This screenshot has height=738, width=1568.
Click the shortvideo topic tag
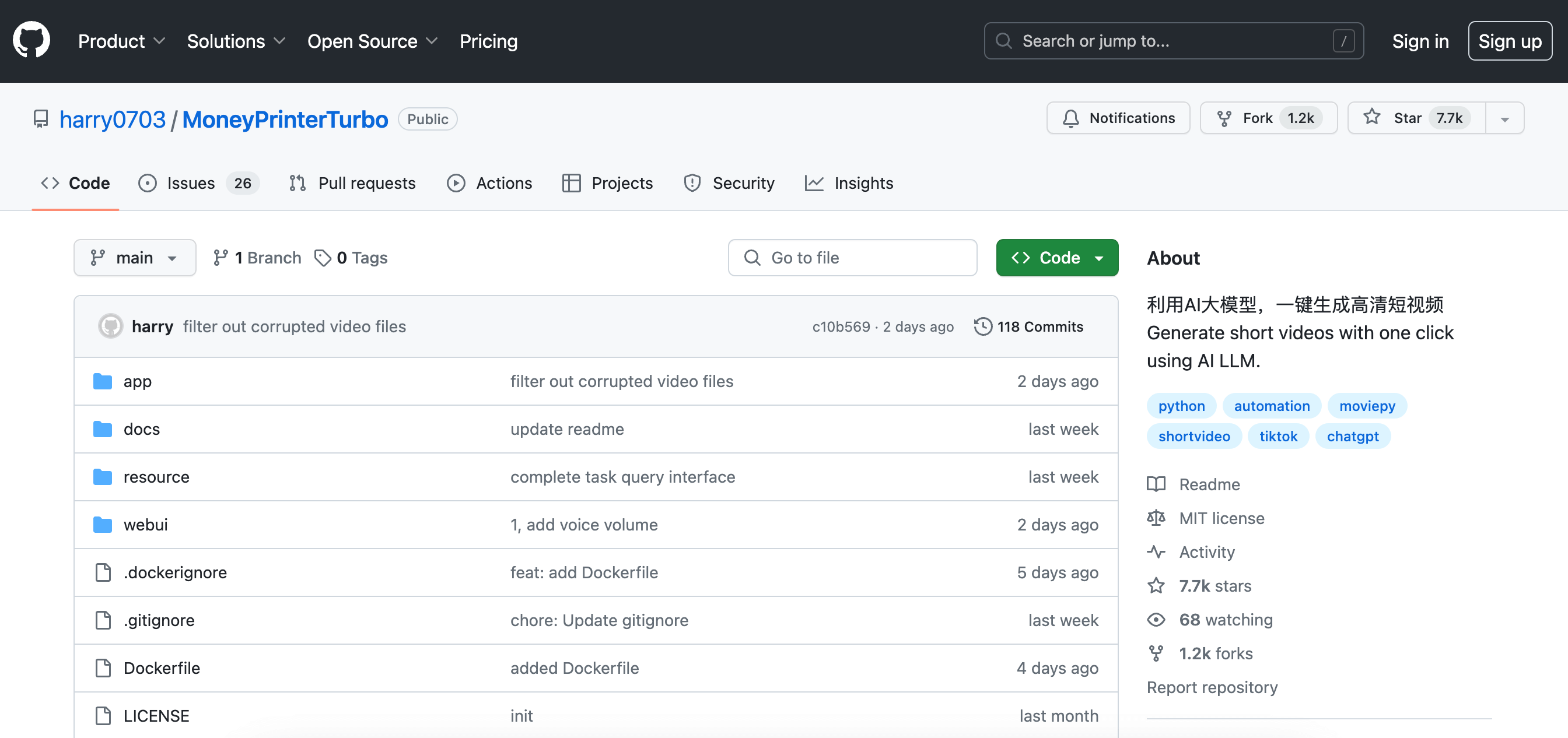pyautogui.click(x=1193, y=436)
